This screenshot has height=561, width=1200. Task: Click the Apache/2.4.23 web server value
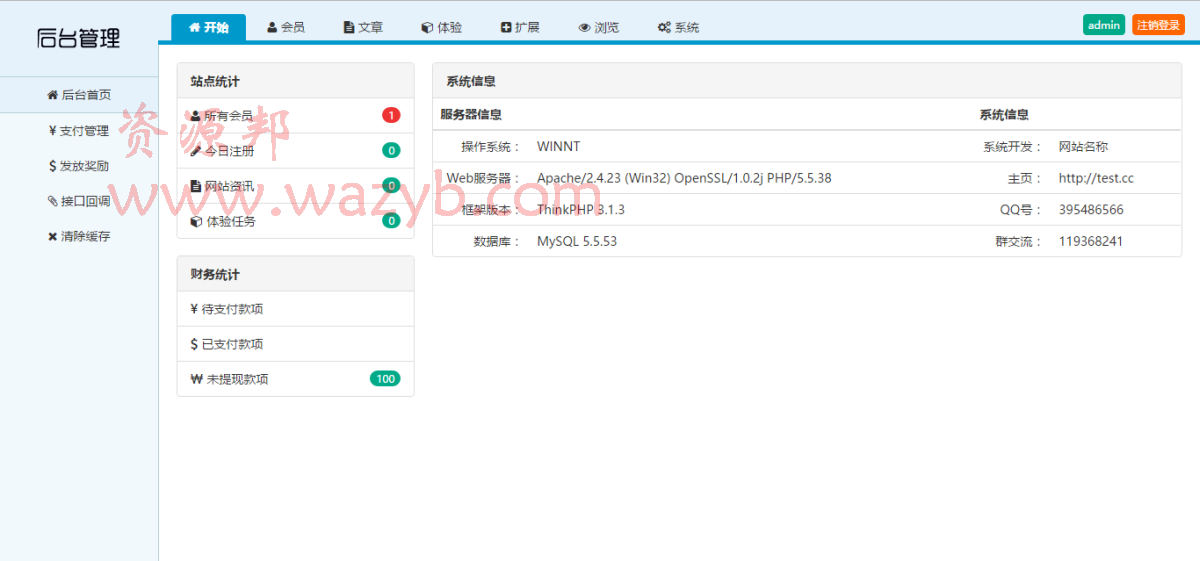tap(684, 178)
